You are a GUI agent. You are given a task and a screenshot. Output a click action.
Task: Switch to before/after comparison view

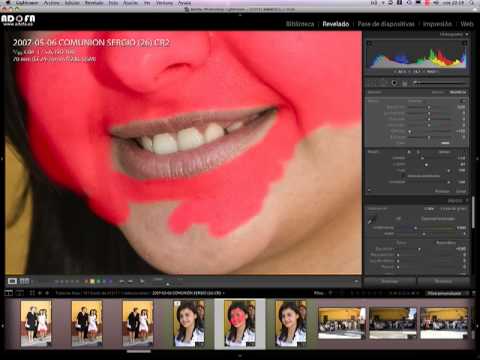[x=24, y=281]
